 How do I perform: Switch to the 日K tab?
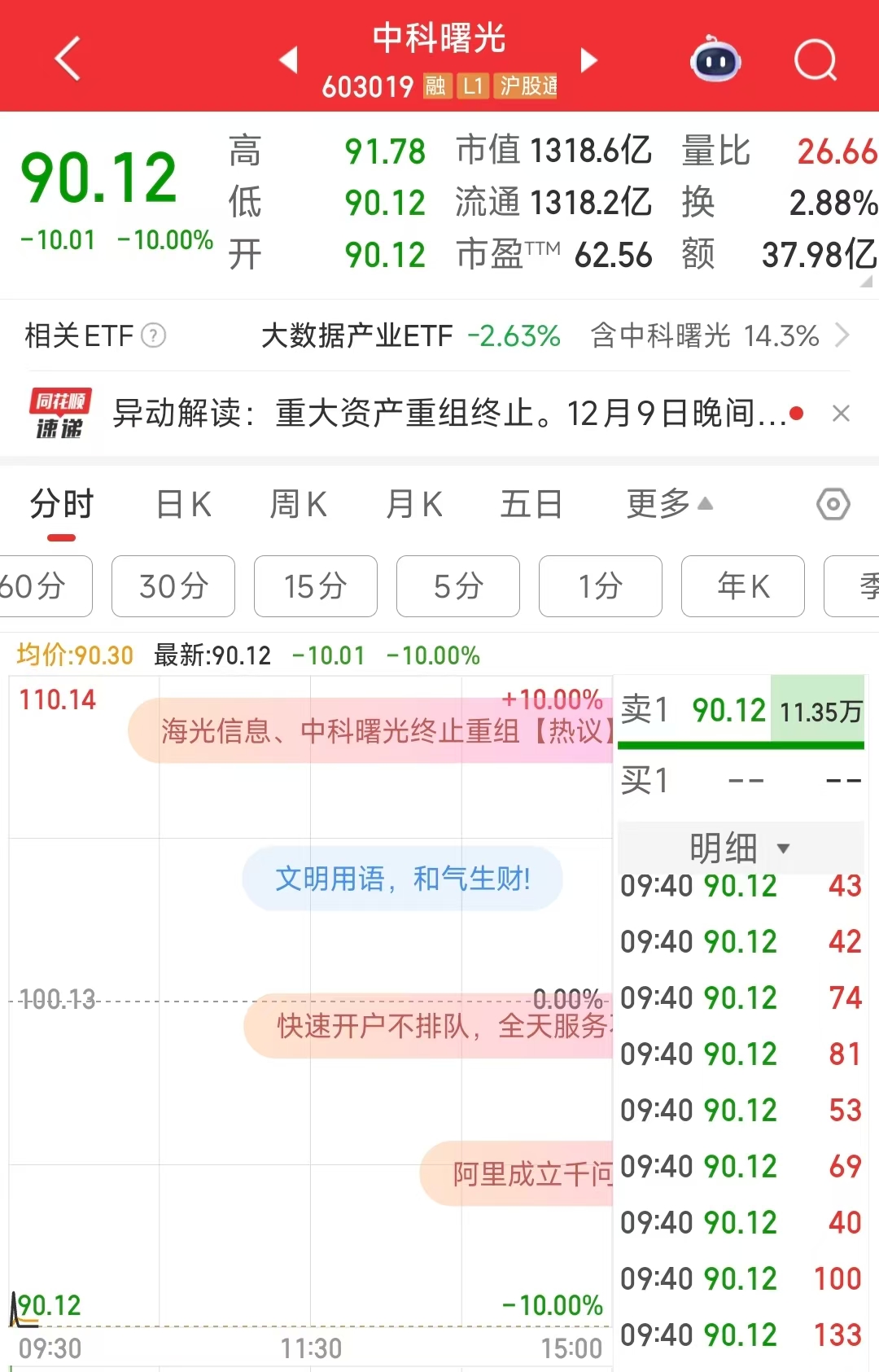click(184, 504)
